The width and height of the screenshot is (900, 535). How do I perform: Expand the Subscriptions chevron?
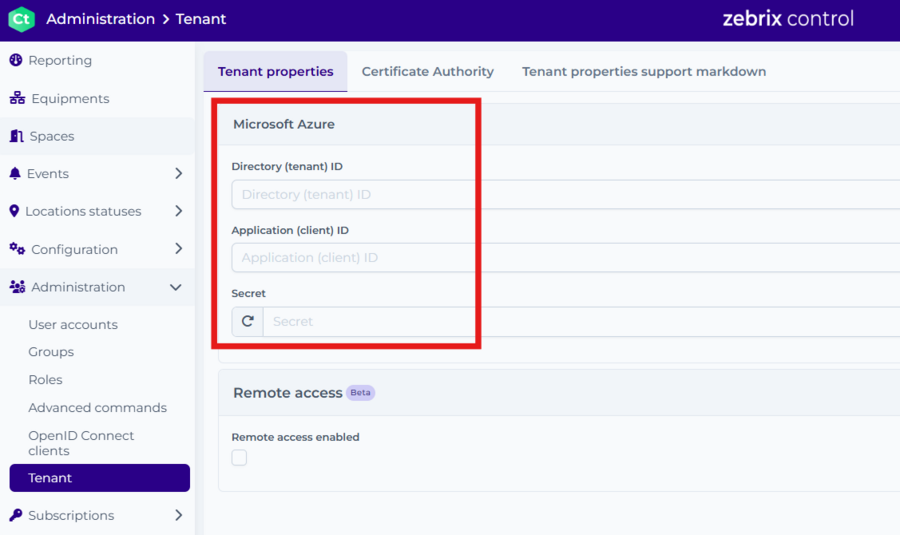pyautogui.click(x=179, y=515)
